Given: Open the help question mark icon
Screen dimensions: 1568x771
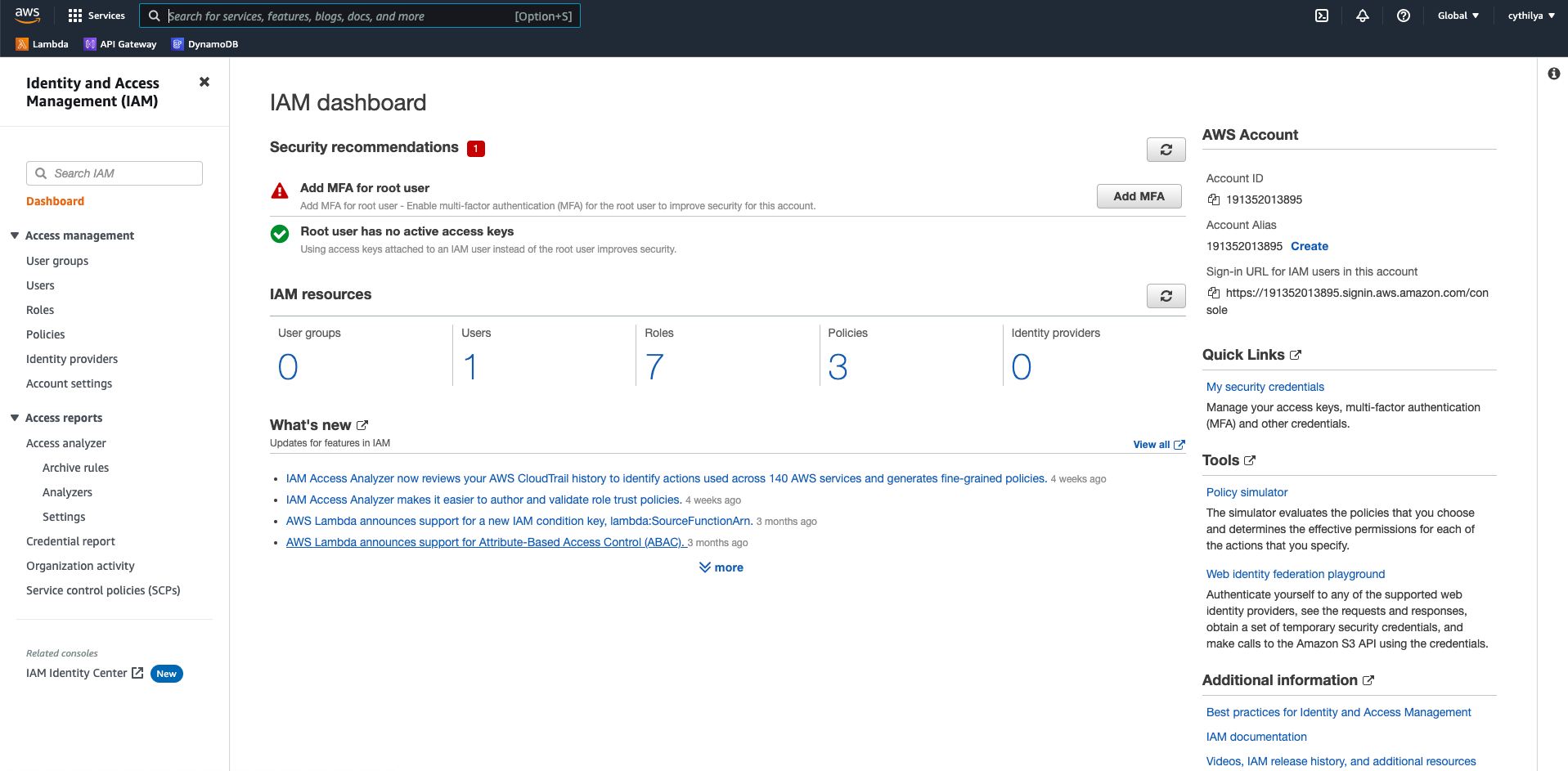Looking at the screenshot, I should click(1404, 16).
